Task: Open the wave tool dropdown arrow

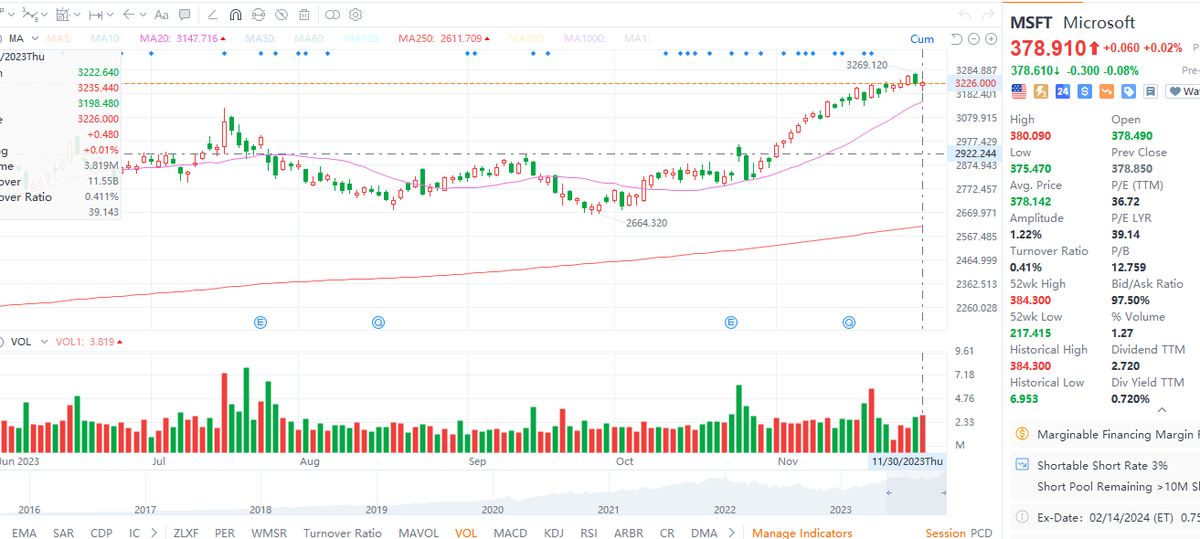Action: tap(45, 15)
